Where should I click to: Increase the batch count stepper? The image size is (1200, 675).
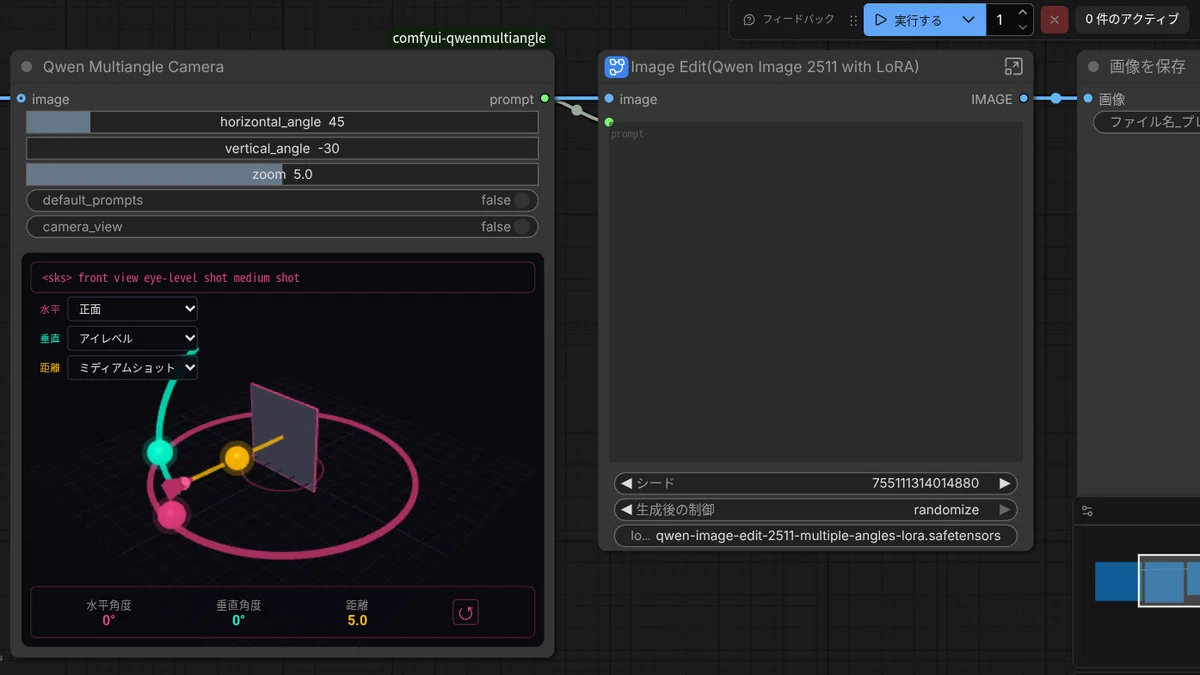(1022, 13)
